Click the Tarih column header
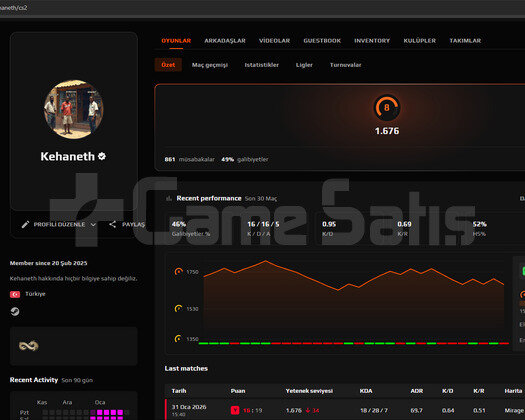This screenshot has height=420, width=525. coord(179,391)
